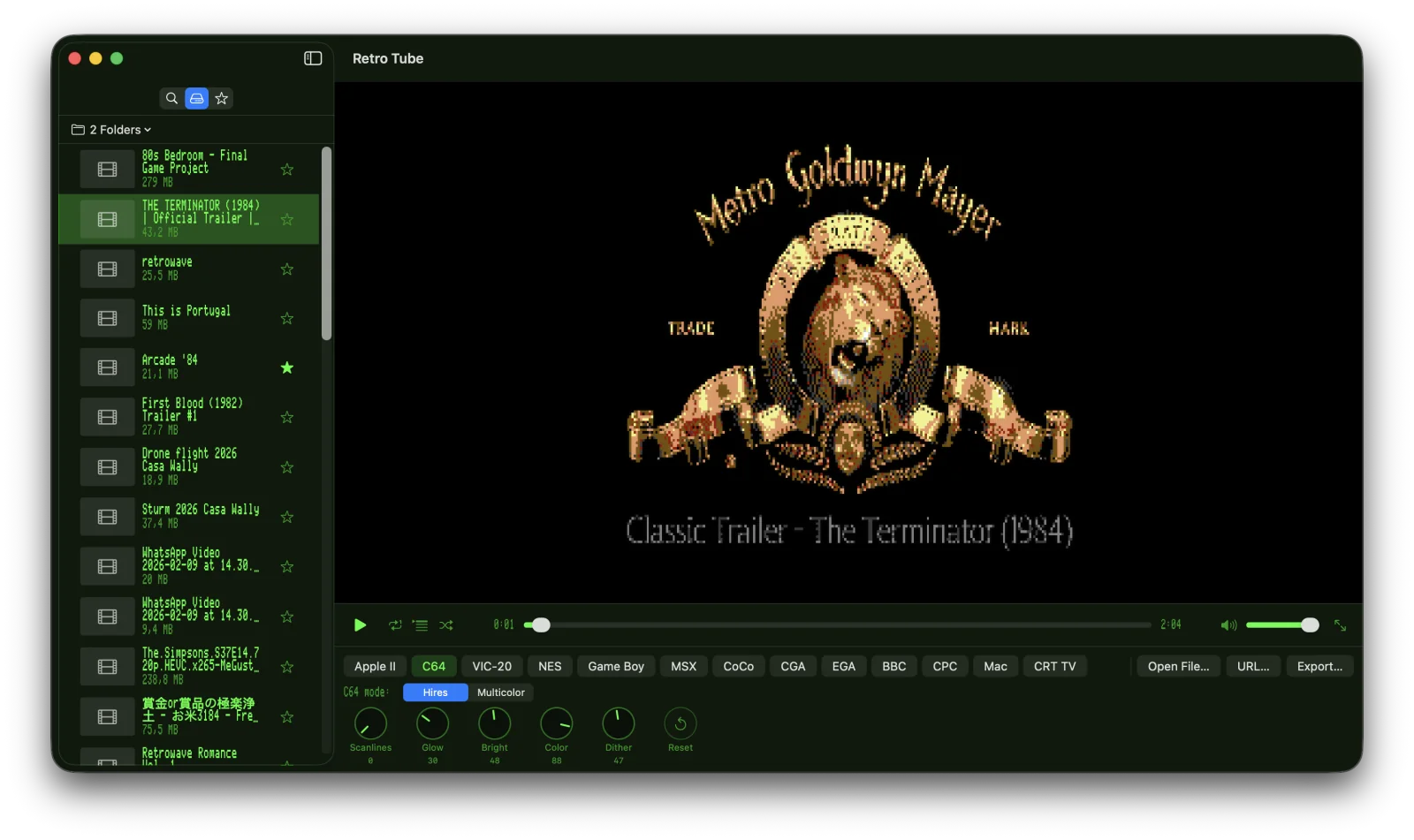The height and width of the screenshot is (840, 1414).
Task: Select the 20 MB WhatsApp Video entry
Action: (189, 566)
